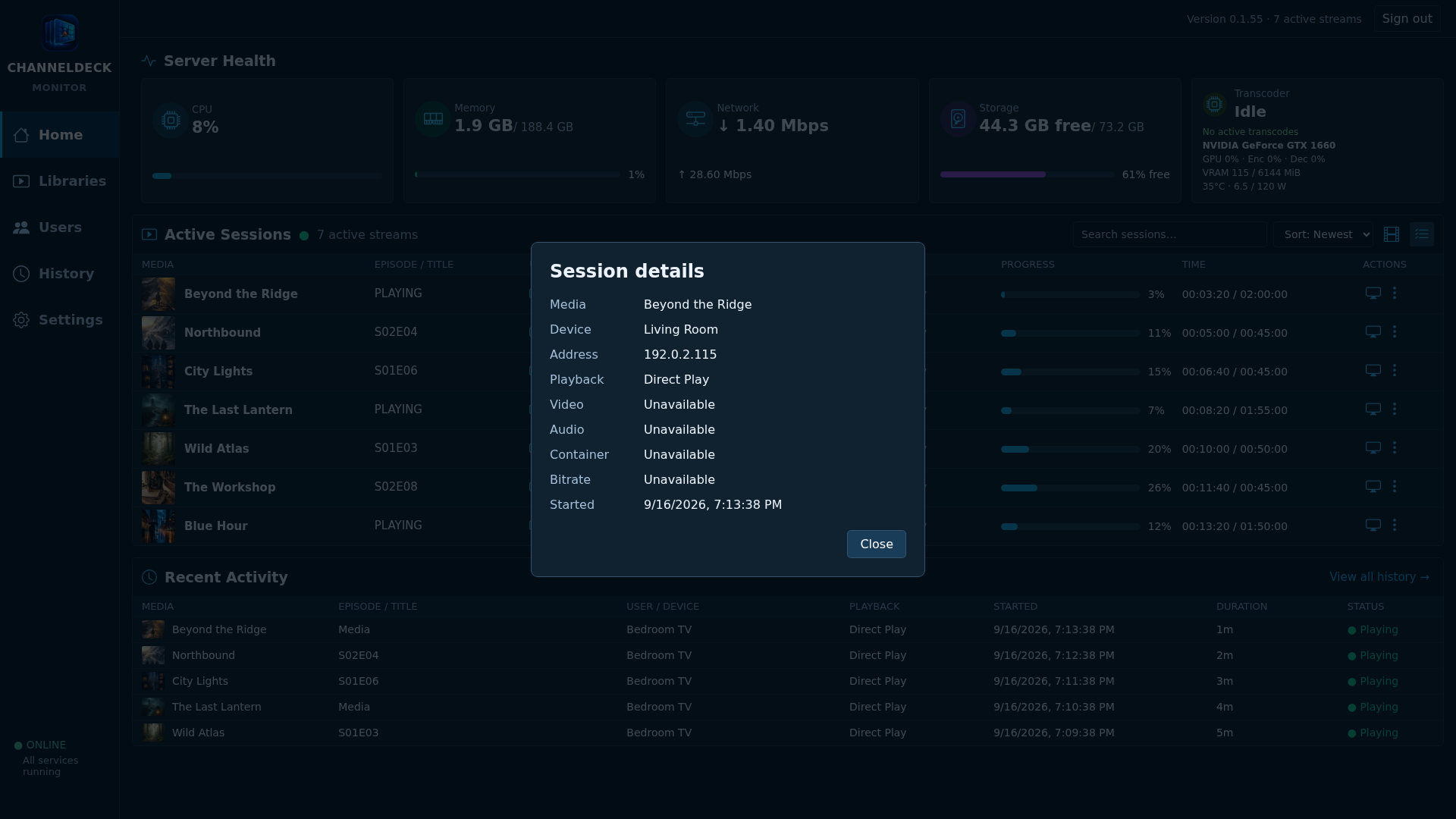Open device info for The Workshop
1456x819 pixels.
point(1373,486)
